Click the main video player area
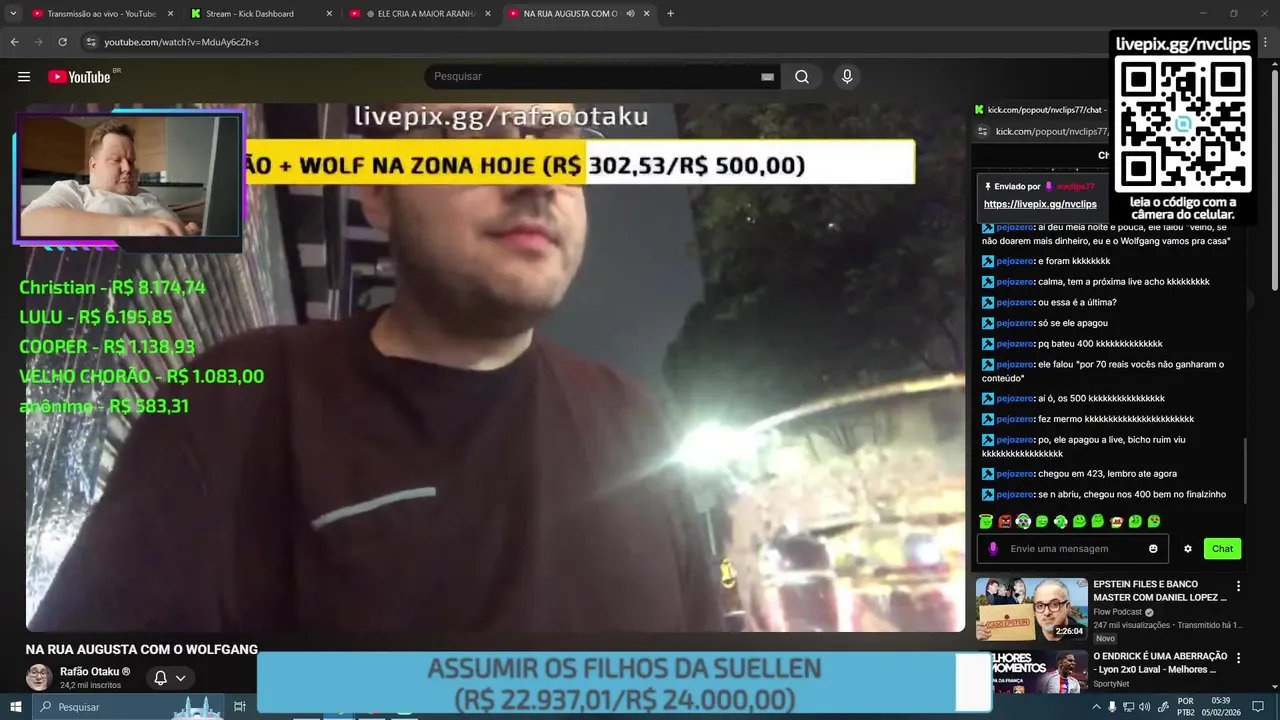1280x720 pixels. click(x=495, y=368)
